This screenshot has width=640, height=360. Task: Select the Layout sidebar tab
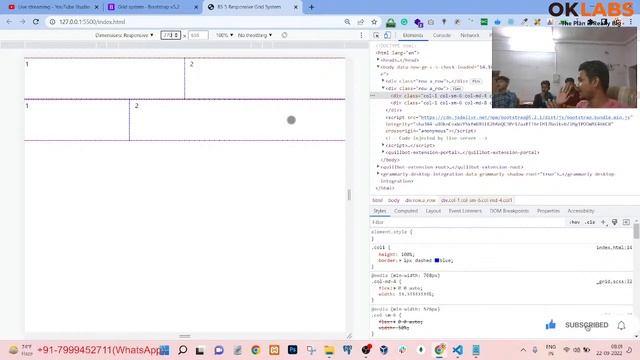tap(433, 211)
